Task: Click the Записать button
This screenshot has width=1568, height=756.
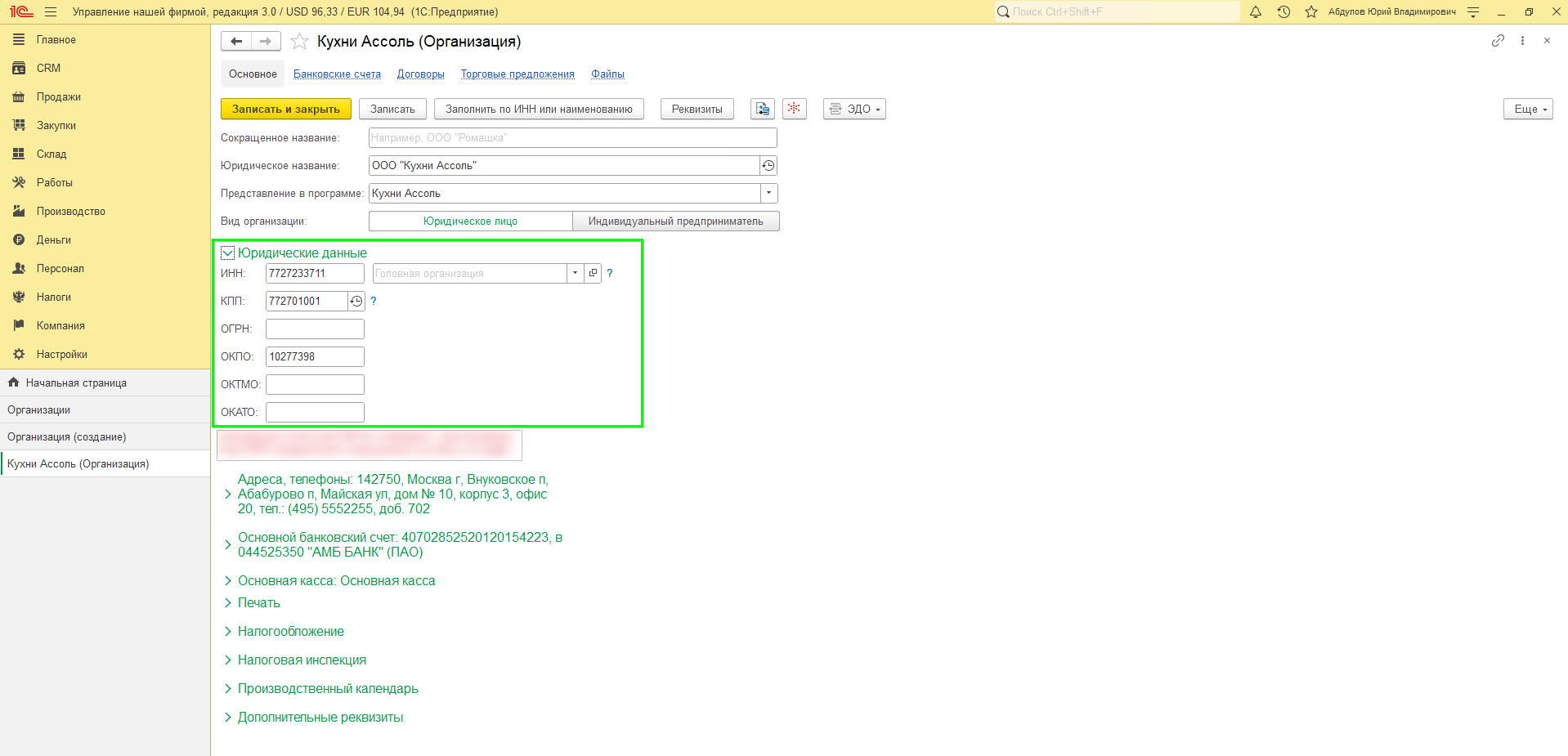Action: (x=392, y=109)
